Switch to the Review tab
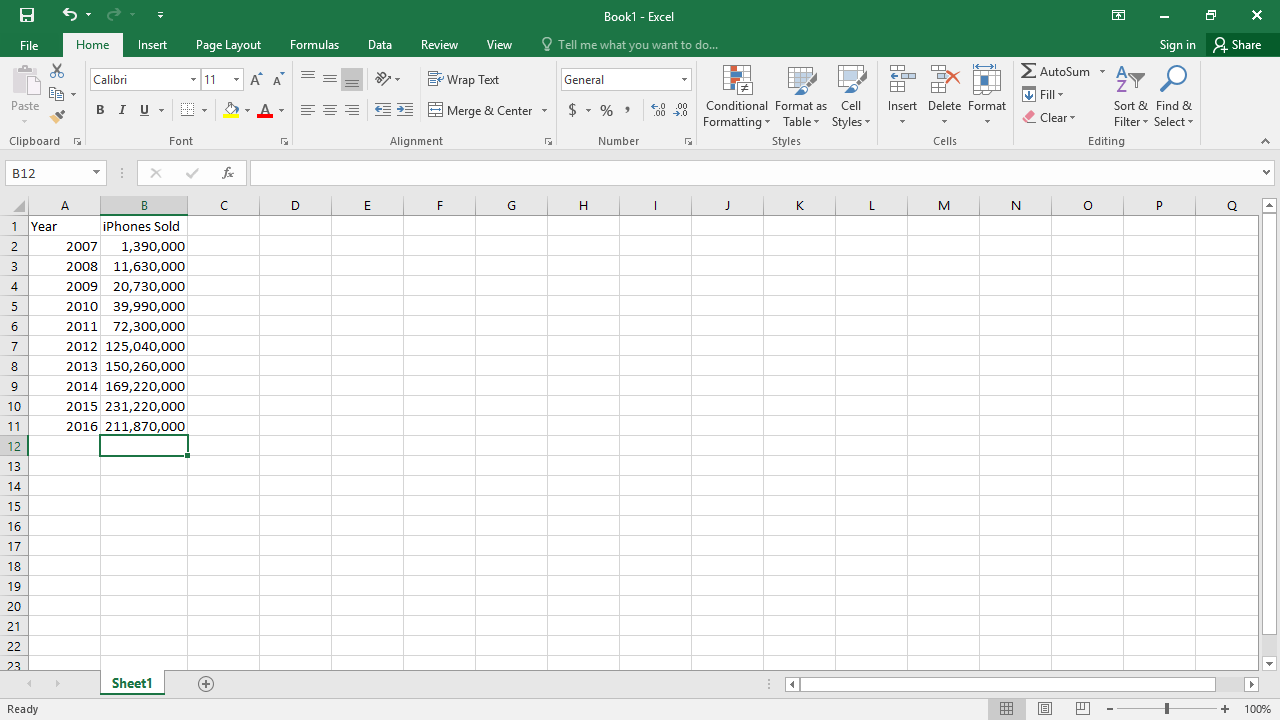This screenshot has width=1280, height=720. pos(439,45)
